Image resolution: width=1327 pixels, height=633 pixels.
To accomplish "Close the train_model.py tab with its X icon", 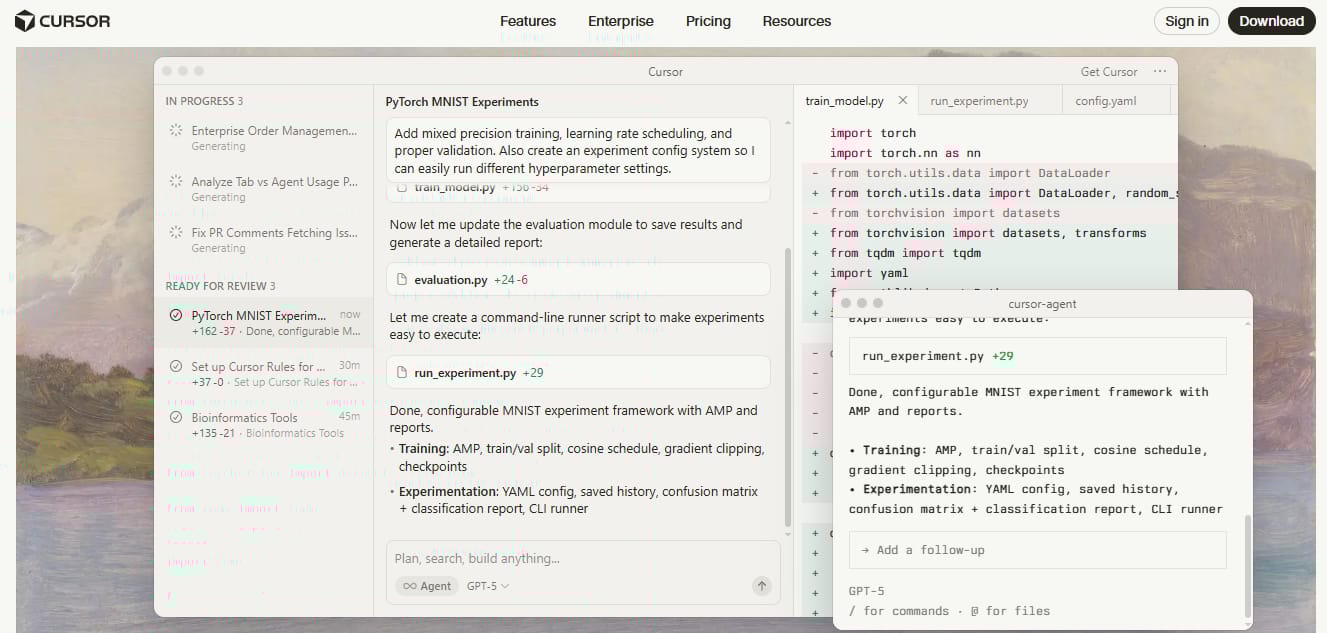I will [903, 100].
